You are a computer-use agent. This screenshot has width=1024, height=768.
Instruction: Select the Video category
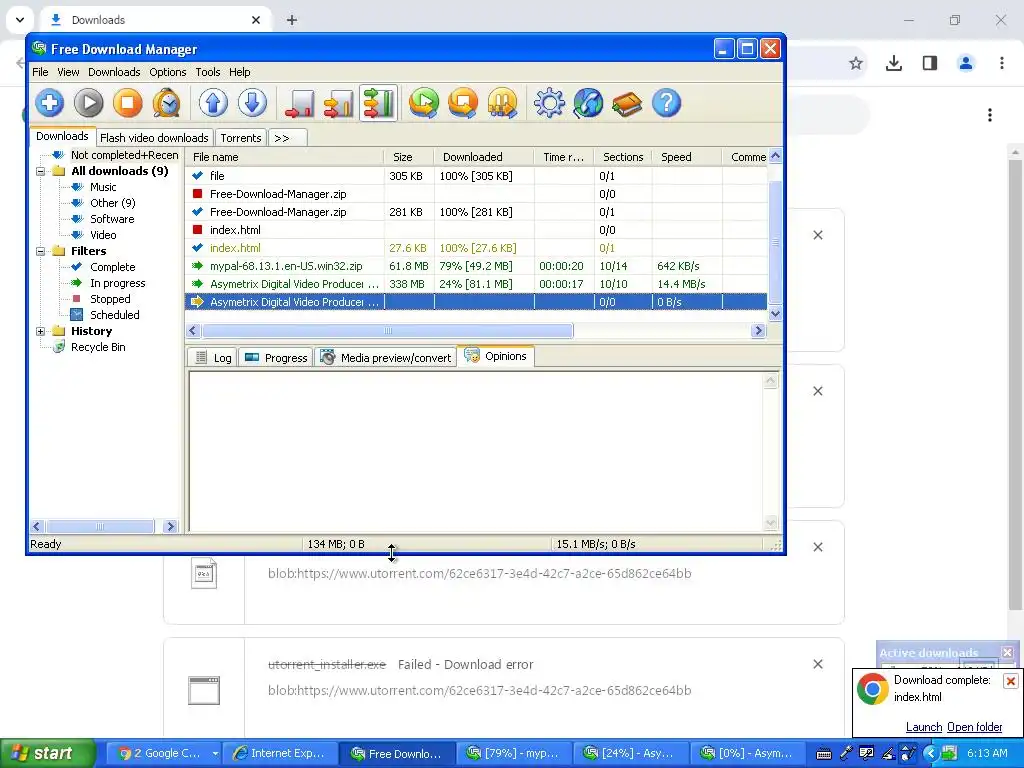[x=103, y=235]
